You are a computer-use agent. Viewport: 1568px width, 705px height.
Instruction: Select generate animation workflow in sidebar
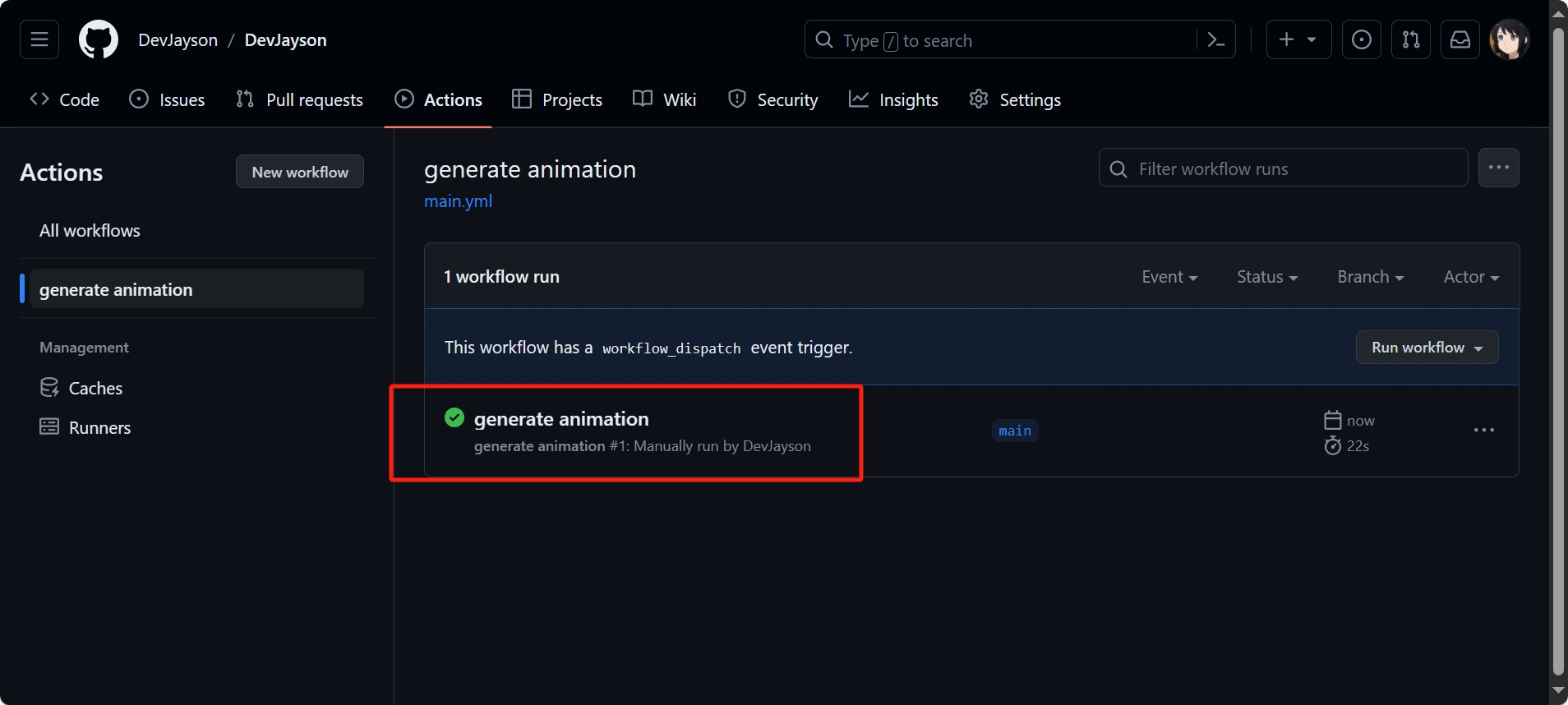(x=196, y=288)
